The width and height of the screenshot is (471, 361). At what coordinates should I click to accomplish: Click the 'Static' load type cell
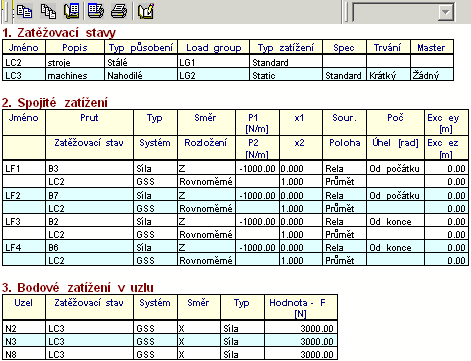286,75
